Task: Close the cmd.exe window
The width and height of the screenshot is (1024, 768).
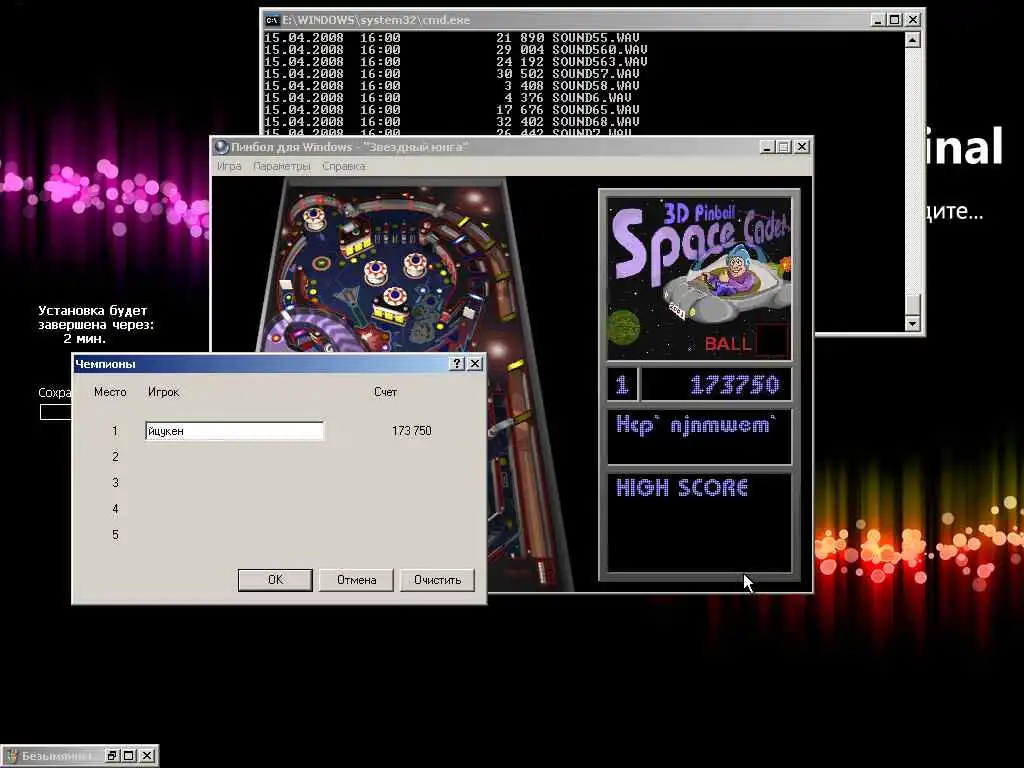Action: click(x=912, y=20)
